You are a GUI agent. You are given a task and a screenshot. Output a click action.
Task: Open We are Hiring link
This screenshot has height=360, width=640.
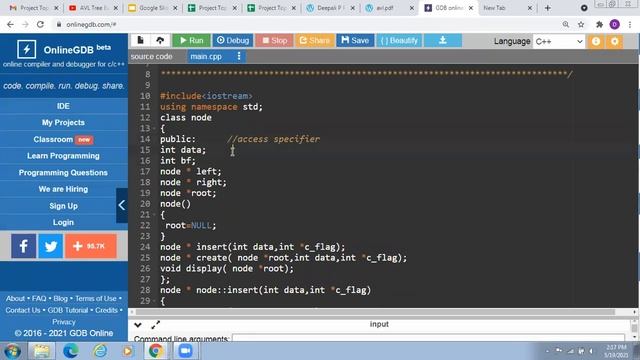coord(63,189)
